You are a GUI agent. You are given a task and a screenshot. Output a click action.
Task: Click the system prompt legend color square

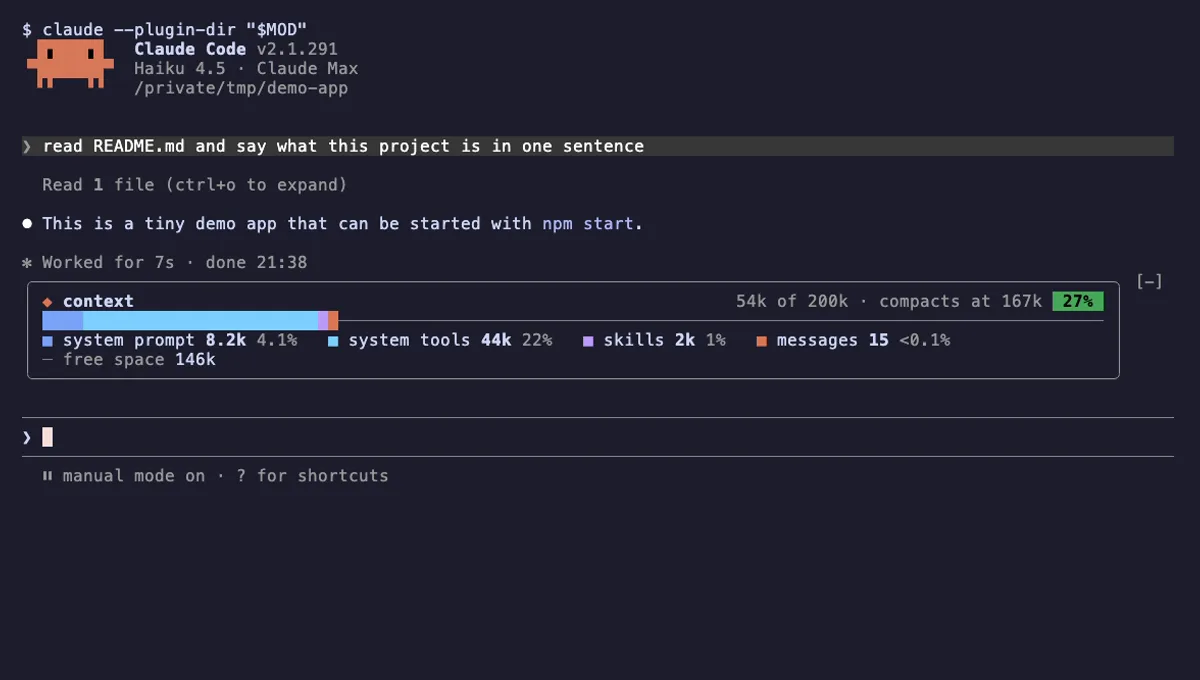[x=48, y=341]
